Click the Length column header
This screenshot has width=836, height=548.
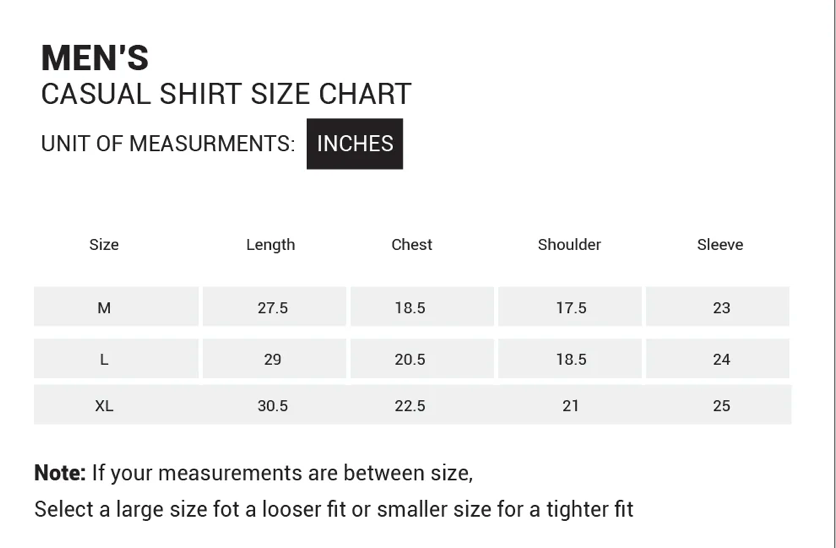(x=270, y=245)
